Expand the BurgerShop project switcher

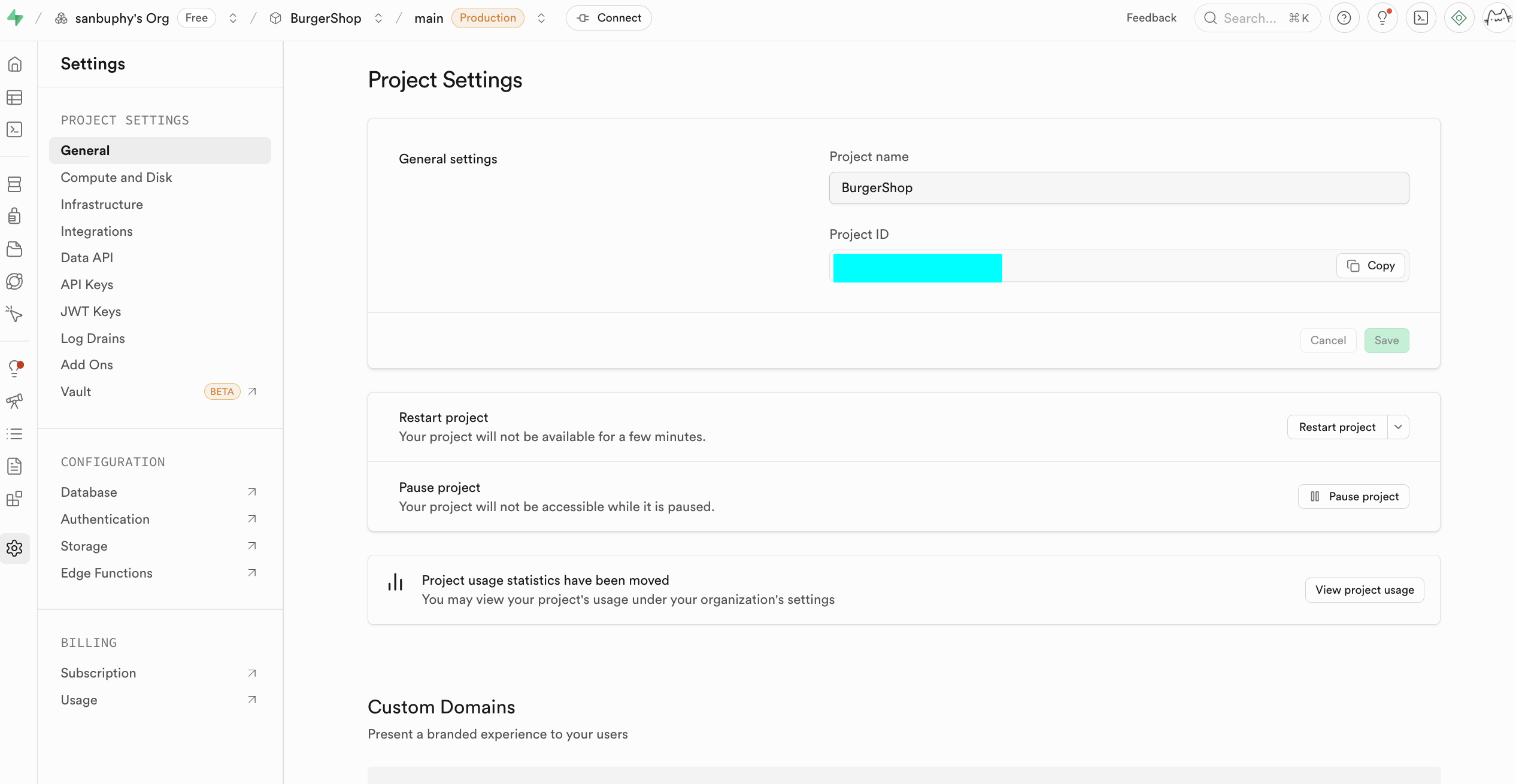pos(378,18)
